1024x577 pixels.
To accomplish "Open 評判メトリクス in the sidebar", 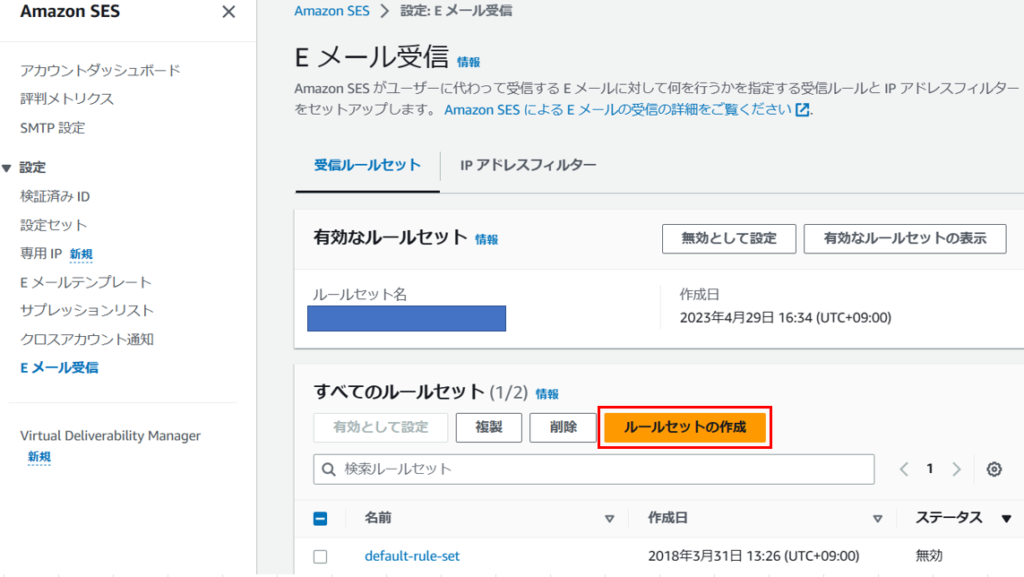I will click(x=67, y=99).
